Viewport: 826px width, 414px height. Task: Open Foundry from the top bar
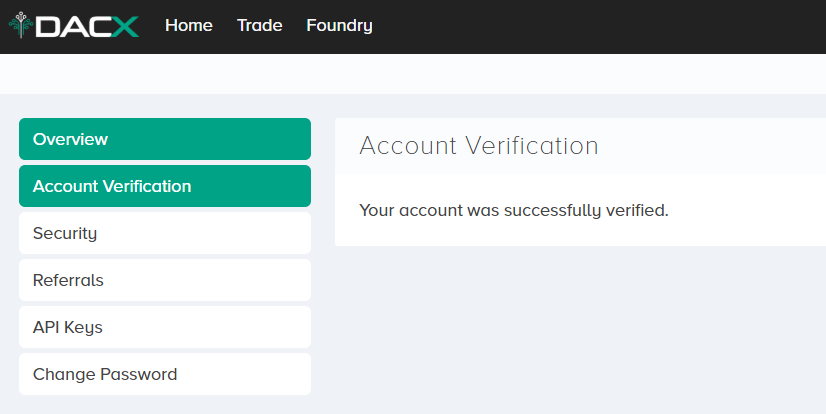339,26
